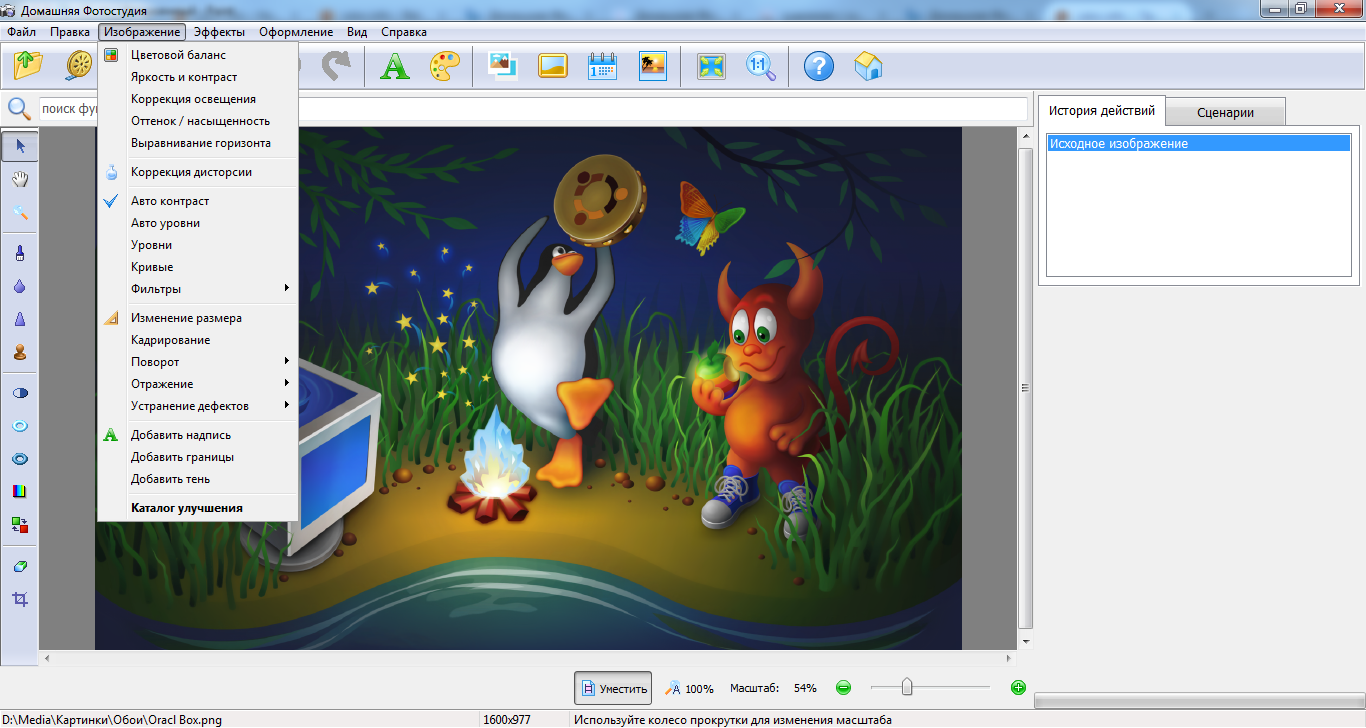The width and height of the screenshot is (1366, 728).
Task: Select the arrow pointer tool
Action: [x=20, y=146]
